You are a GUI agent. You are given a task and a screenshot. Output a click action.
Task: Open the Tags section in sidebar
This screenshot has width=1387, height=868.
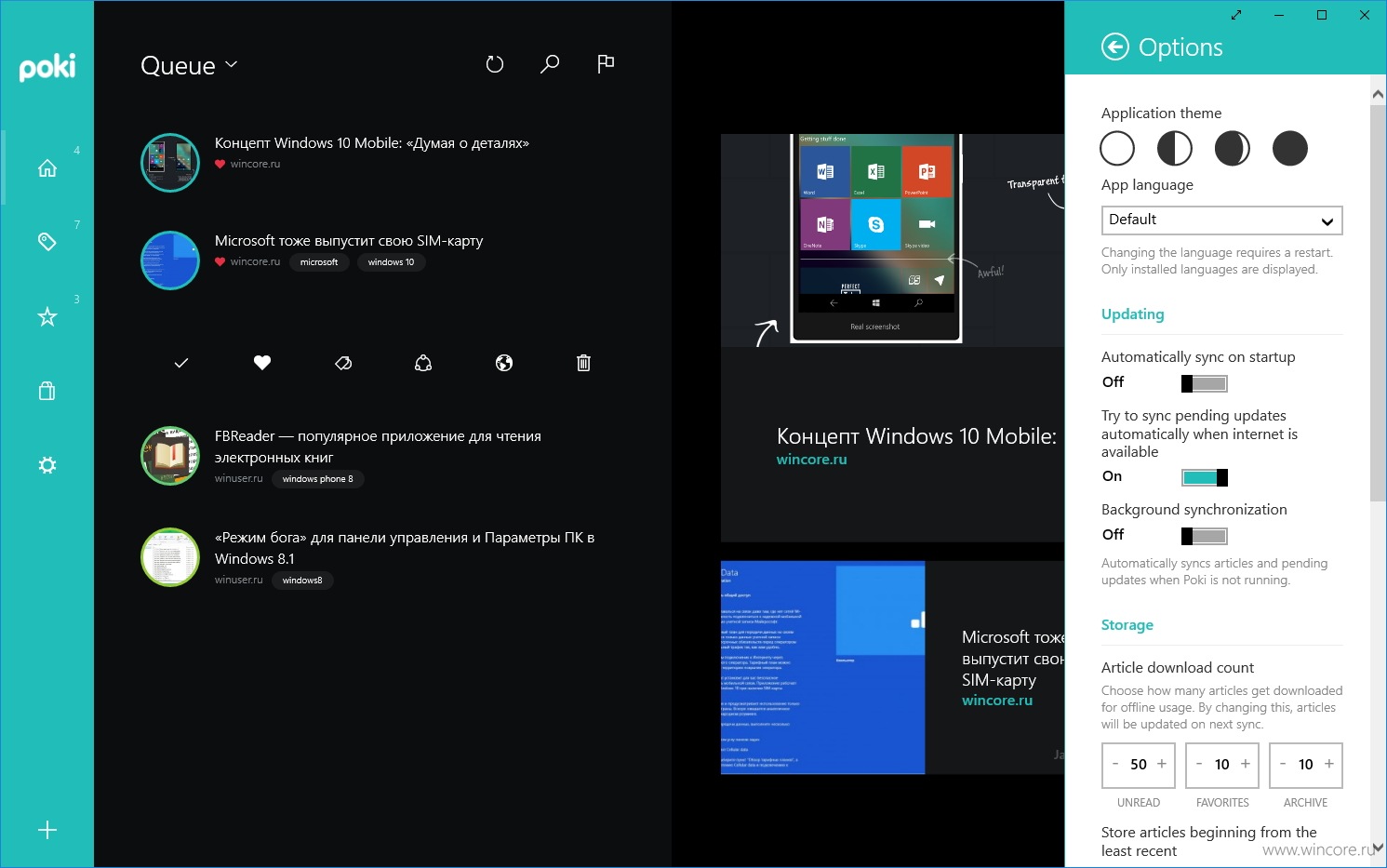coord(47,242)
